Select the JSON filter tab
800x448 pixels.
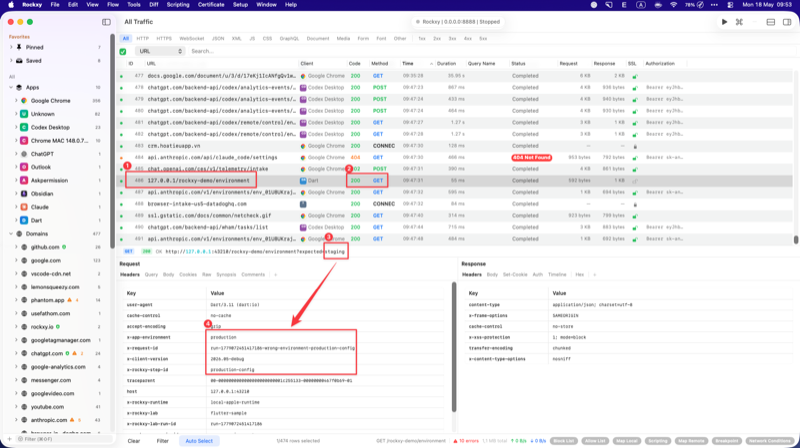coord(218,38)
